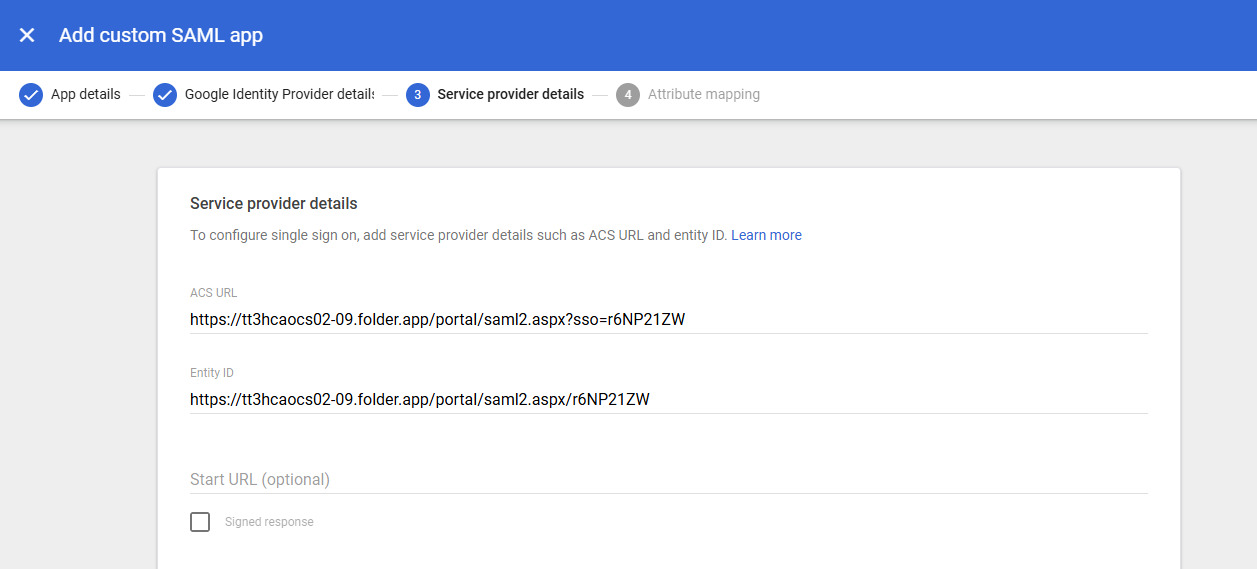
Task: Go to App details step
Action: click(x=86, y=95)
